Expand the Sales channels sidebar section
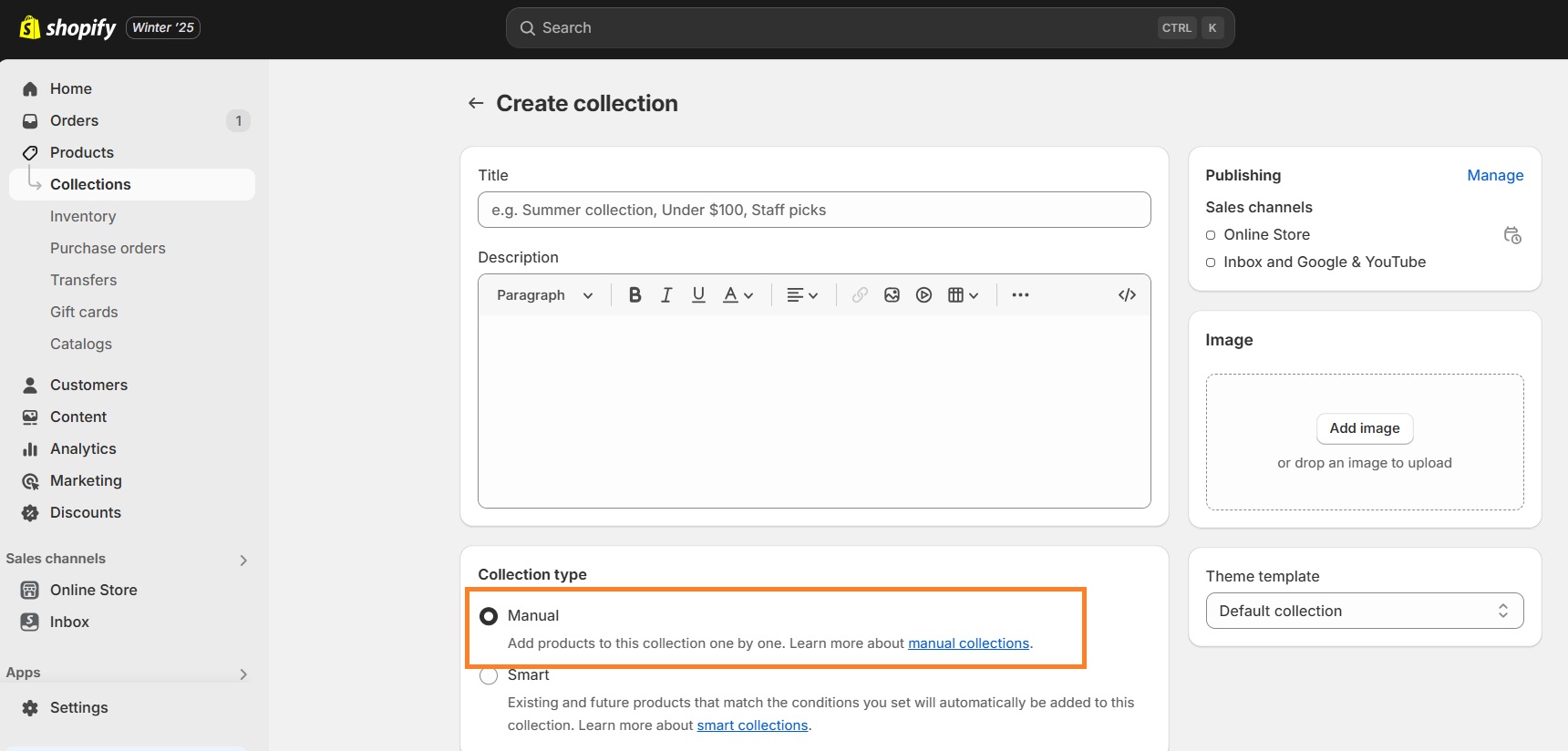1568x751 pixels. click(243, 560)
